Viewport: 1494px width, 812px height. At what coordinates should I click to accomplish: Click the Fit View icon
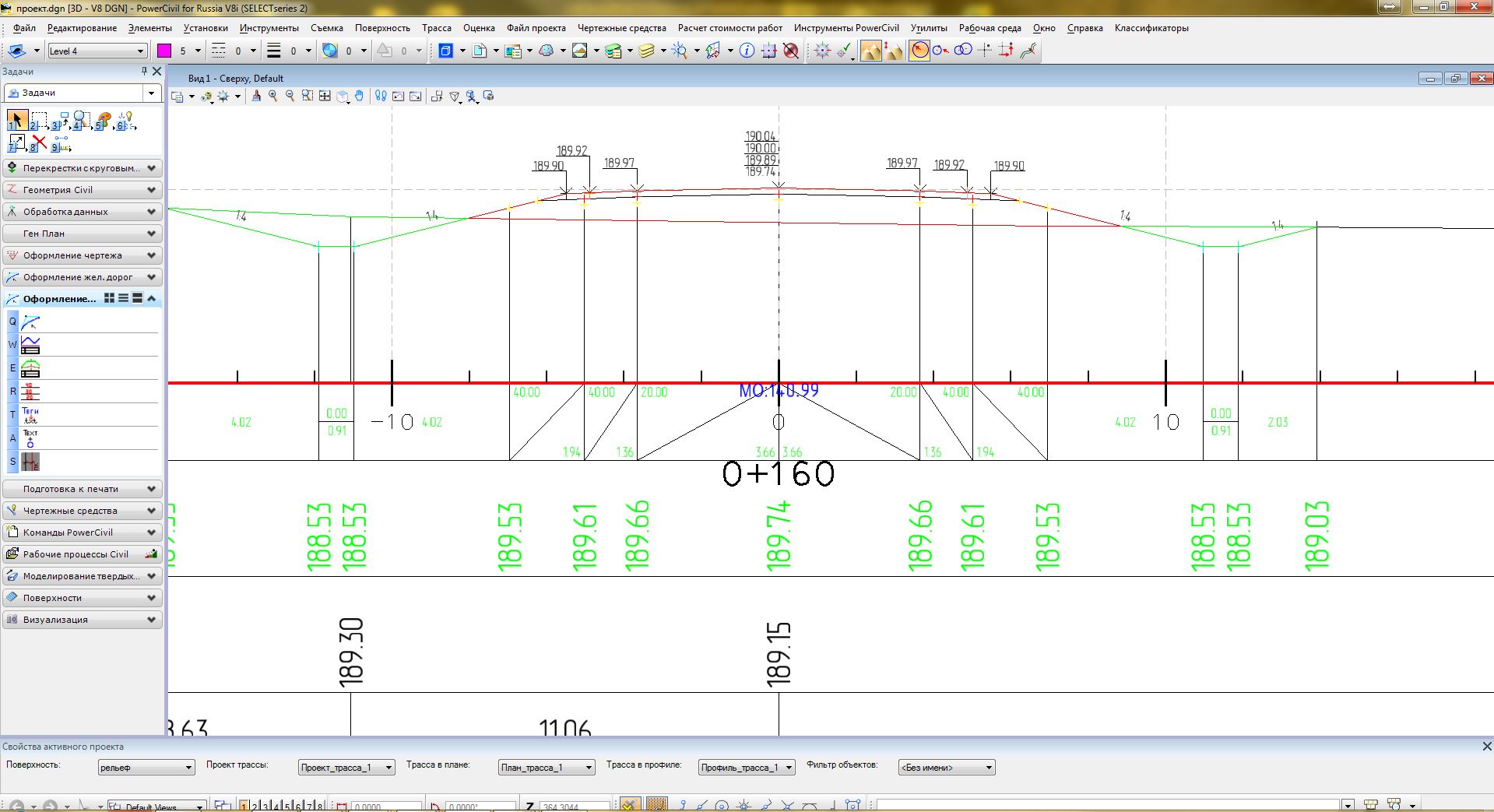(325, 96)
